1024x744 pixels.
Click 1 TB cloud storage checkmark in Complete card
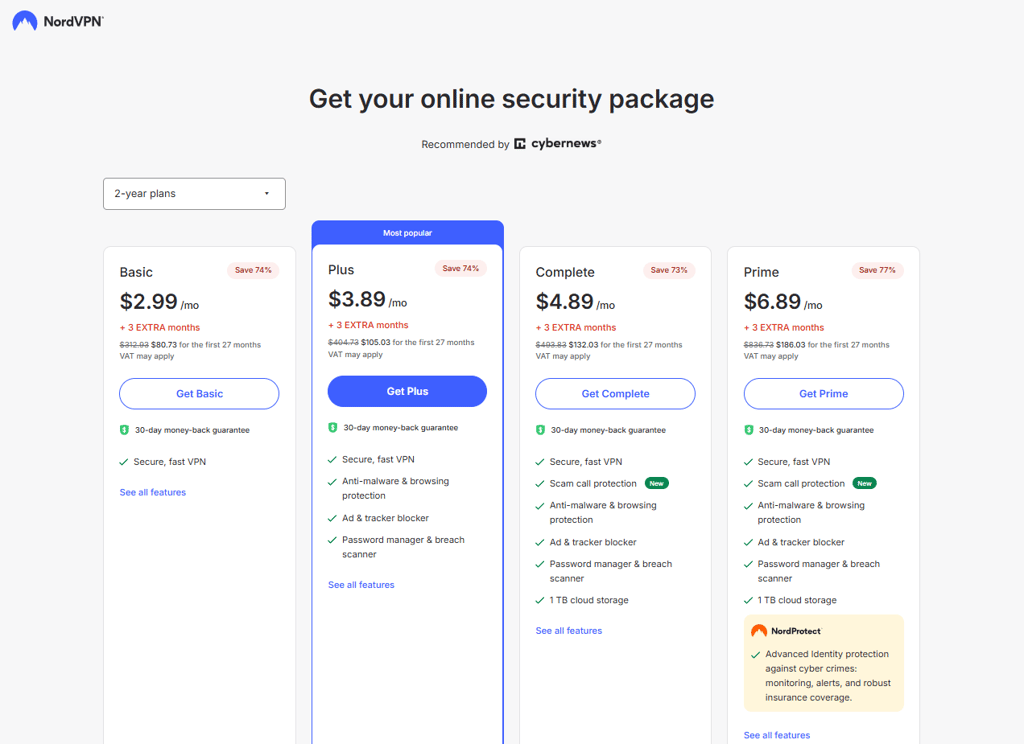539,600
